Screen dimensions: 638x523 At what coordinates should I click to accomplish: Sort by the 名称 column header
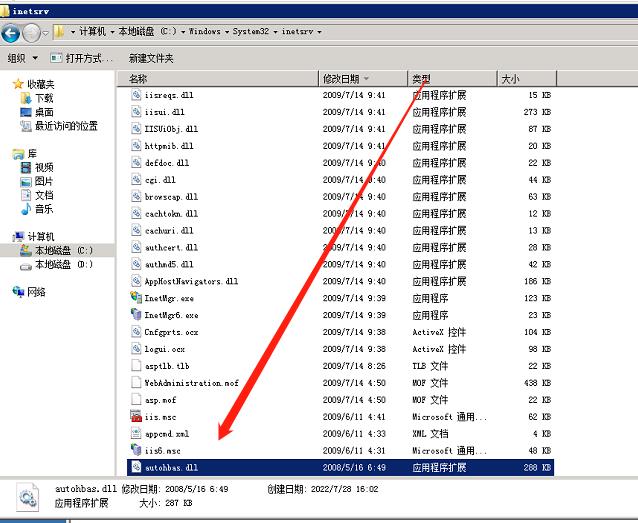(x=218, y=79)
